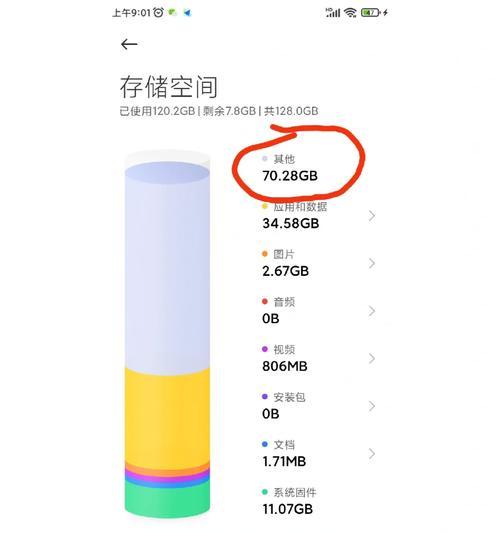
Task: Expand the 安装包 chevron arrow
Action: [x=372, y=406]
